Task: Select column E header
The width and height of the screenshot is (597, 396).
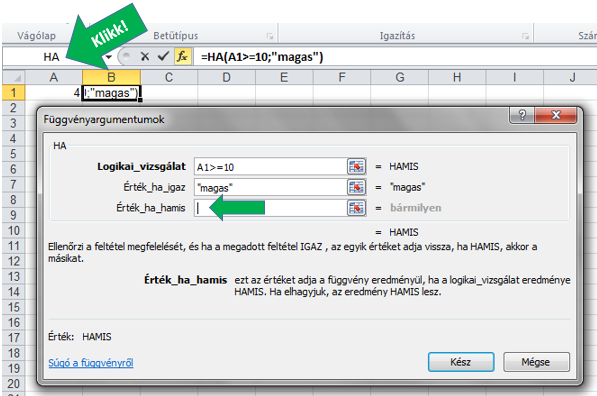Action: point(284,77)
